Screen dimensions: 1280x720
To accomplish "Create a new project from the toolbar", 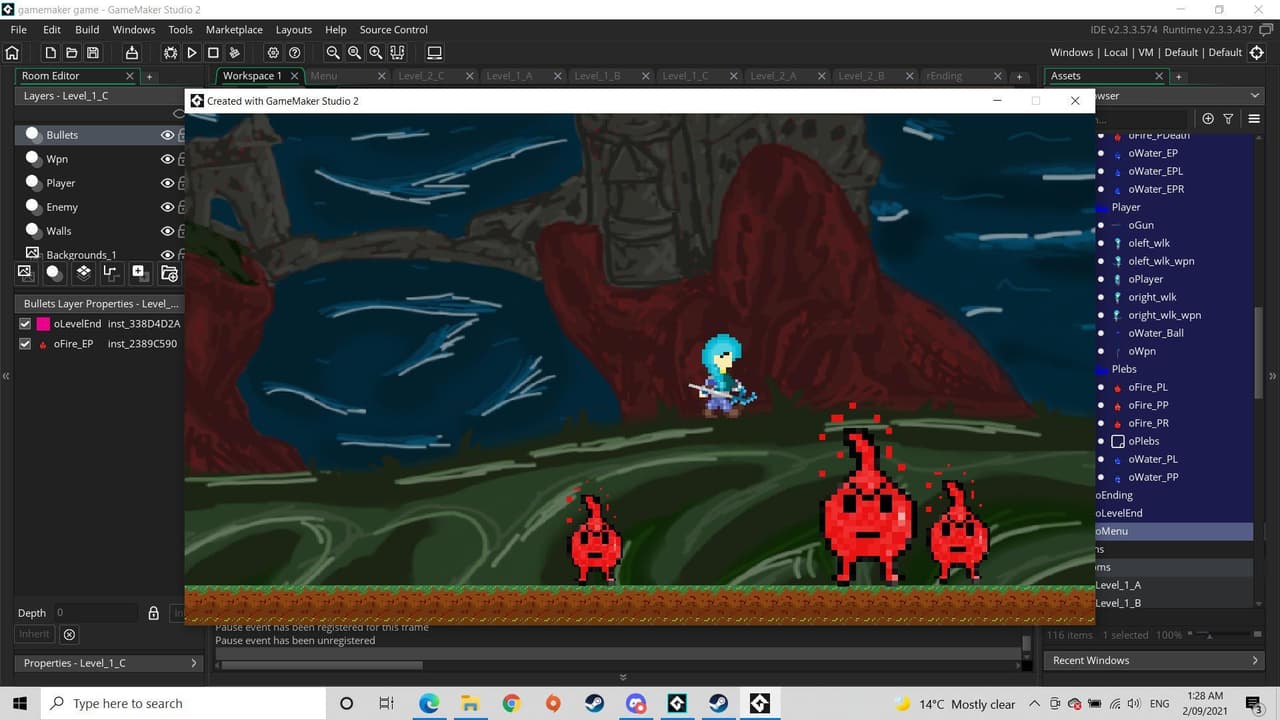I will point(50,53).
